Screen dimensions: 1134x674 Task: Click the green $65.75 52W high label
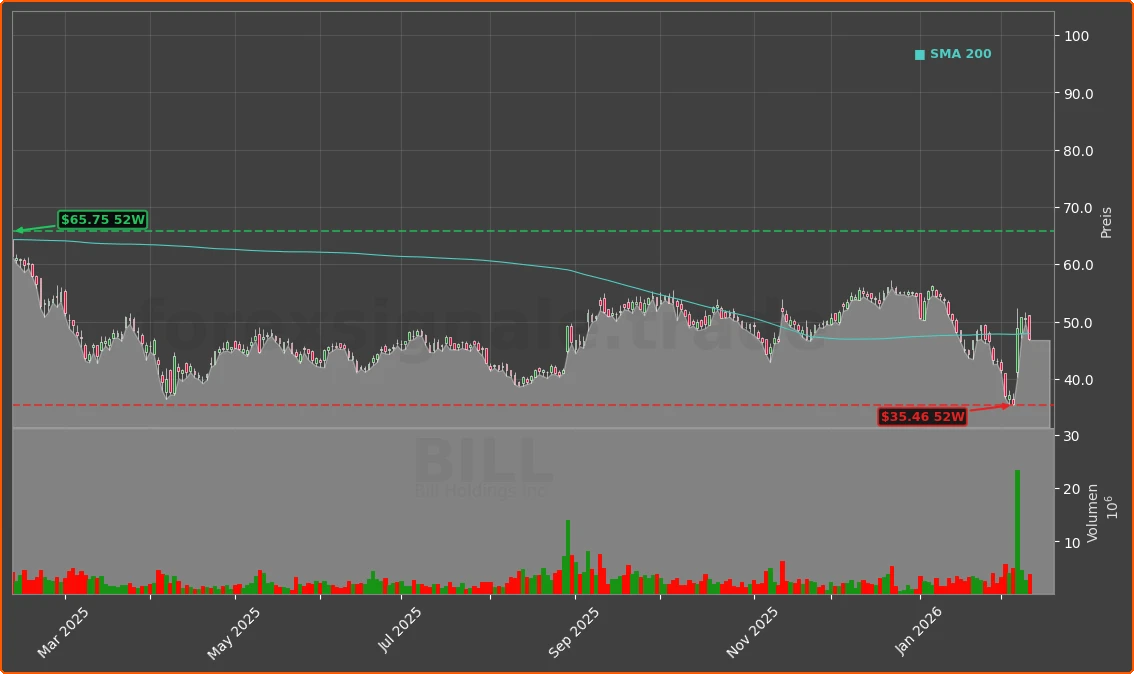(x=101, y=219)
